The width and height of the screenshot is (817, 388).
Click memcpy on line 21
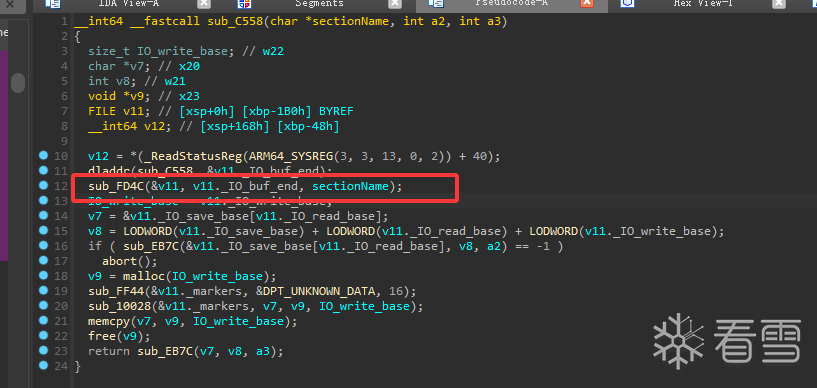(109, 321)
